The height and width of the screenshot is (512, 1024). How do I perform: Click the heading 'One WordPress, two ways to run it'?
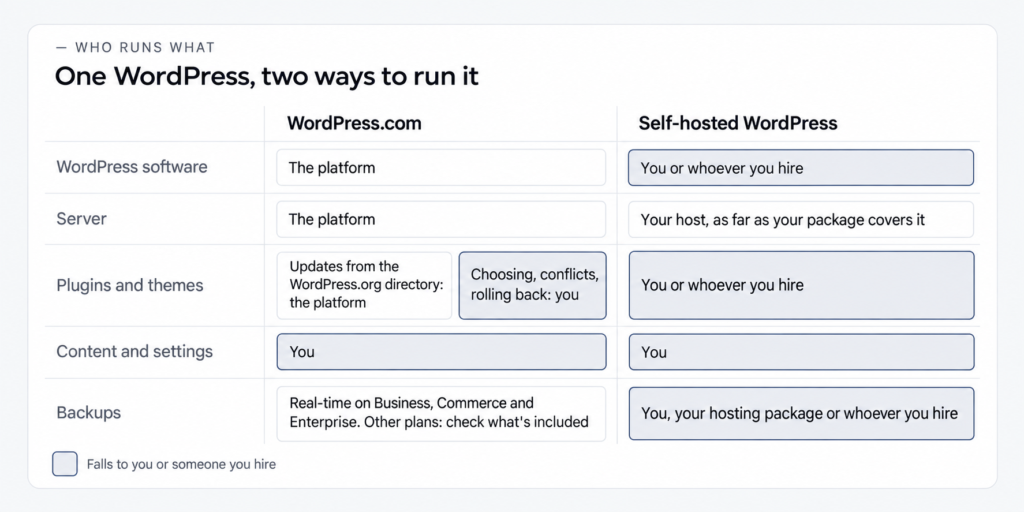[x=266, y=76]
